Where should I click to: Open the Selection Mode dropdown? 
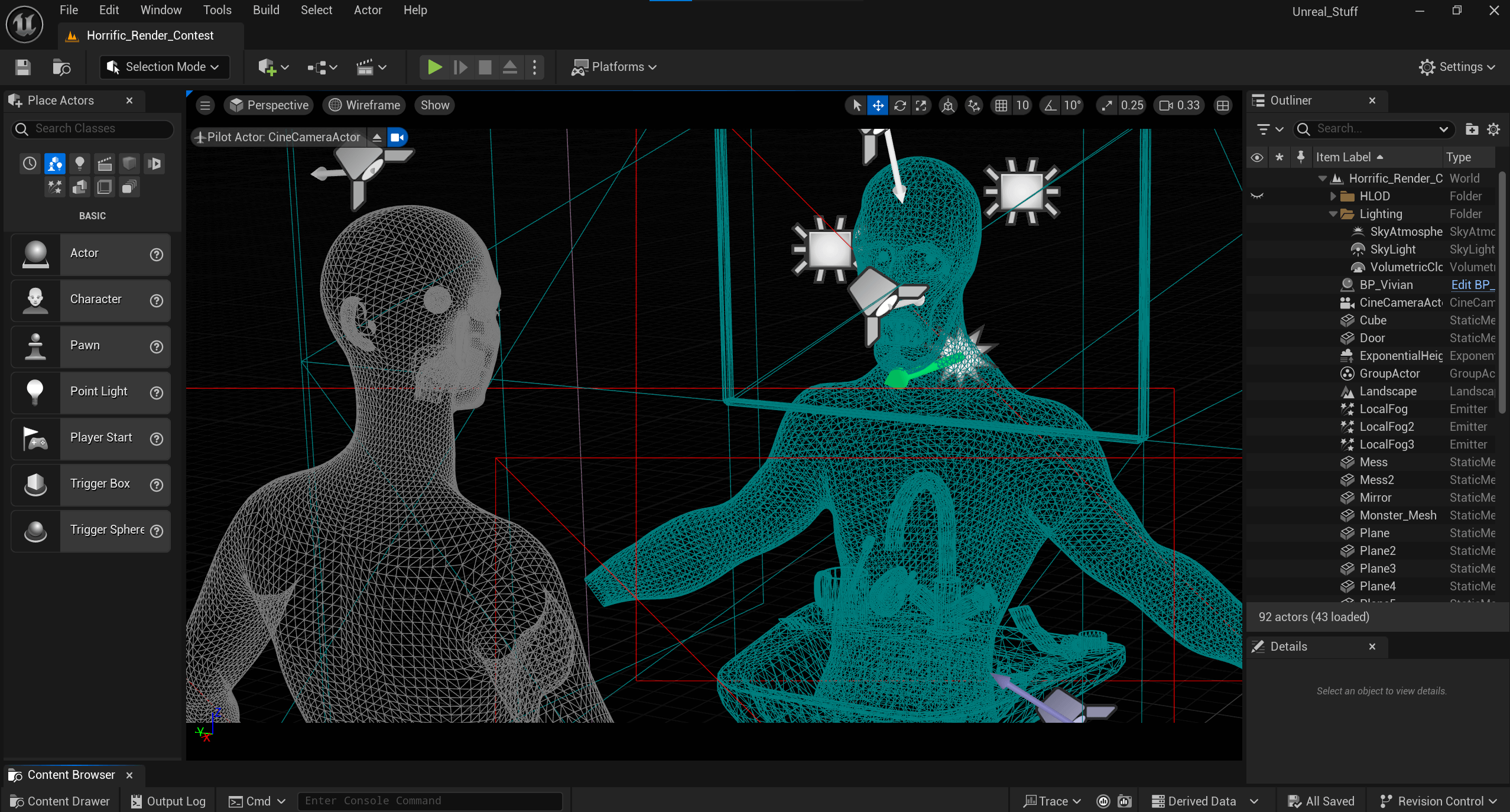[164, 67]
